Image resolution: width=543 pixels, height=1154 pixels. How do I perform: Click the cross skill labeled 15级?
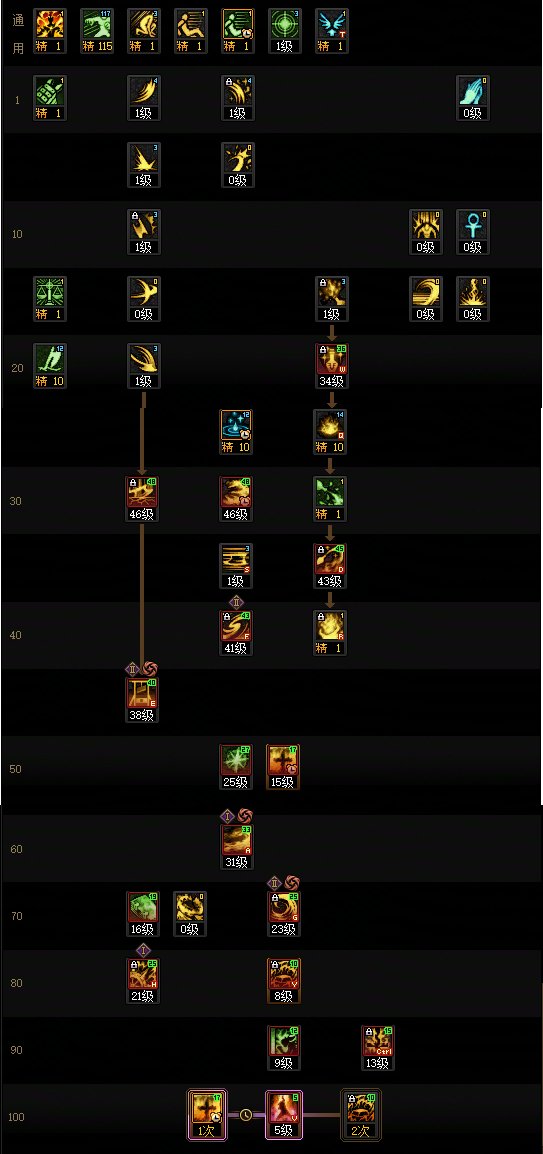pos(283,768)
